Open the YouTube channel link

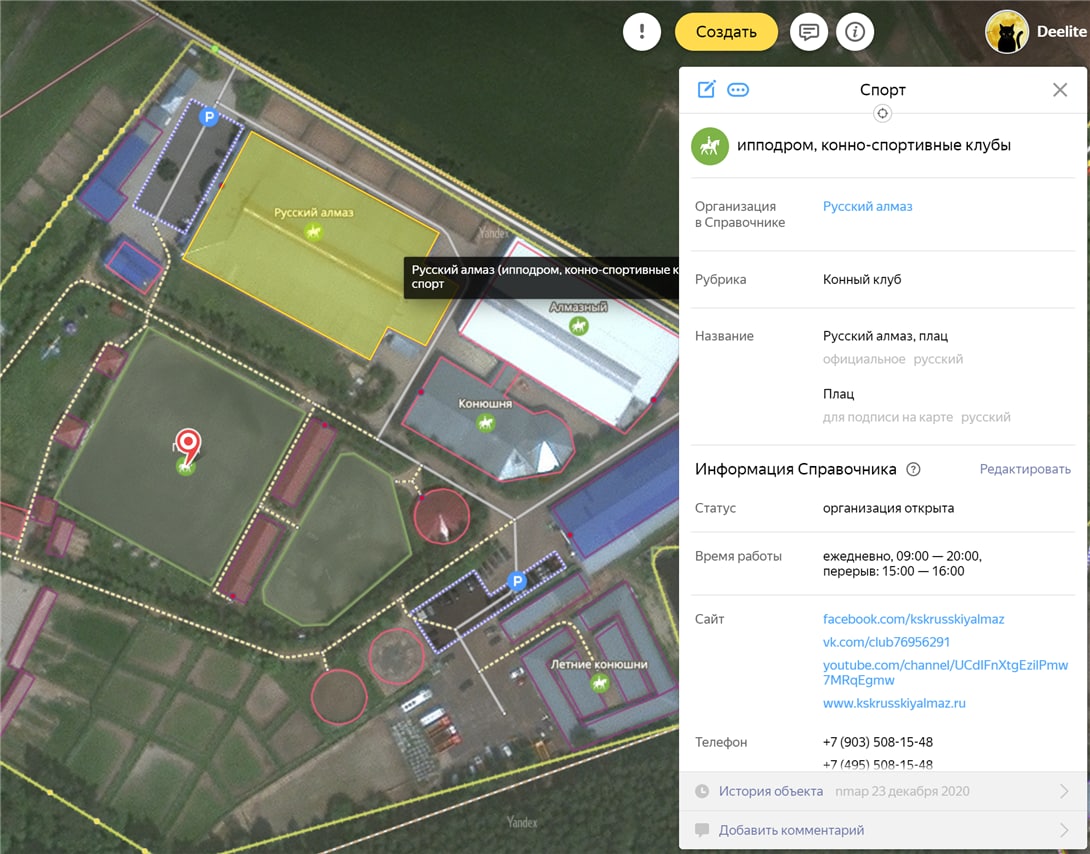tap(945, 673)
